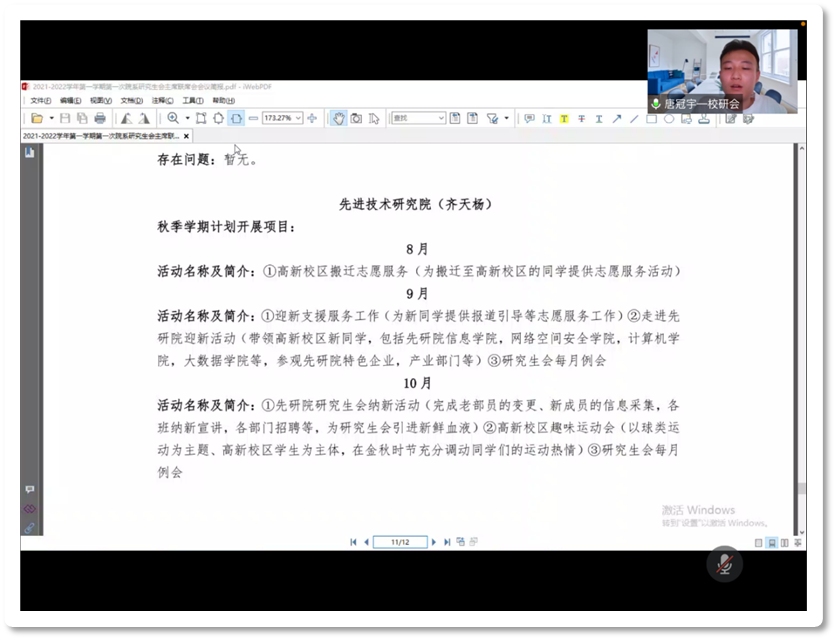Open the 文件 (File) menu

[40, 101]
